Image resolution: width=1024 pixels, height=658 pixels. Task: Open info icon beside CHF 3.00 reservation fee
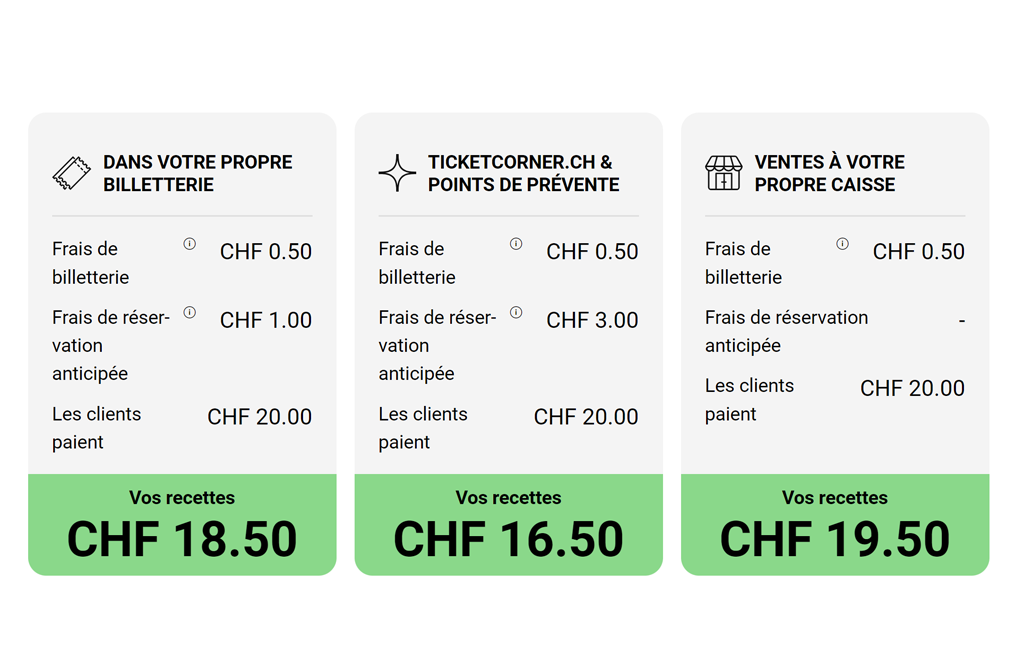point(516,313)
